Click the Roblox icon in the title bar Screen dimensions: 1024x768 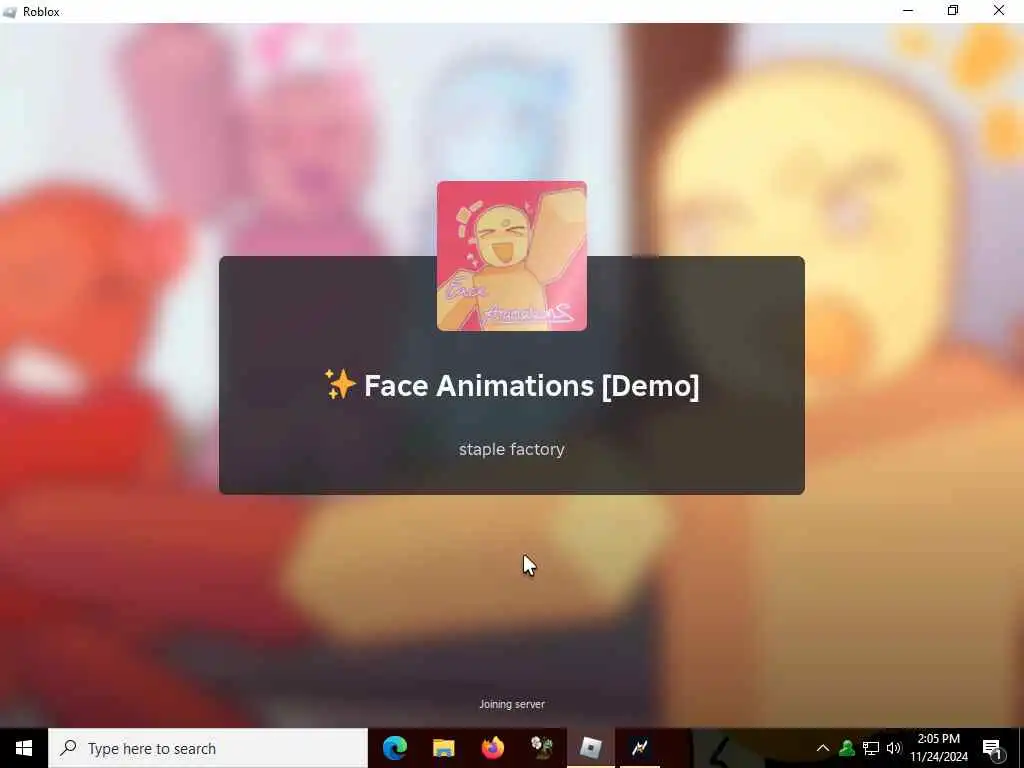pos(9,12)
